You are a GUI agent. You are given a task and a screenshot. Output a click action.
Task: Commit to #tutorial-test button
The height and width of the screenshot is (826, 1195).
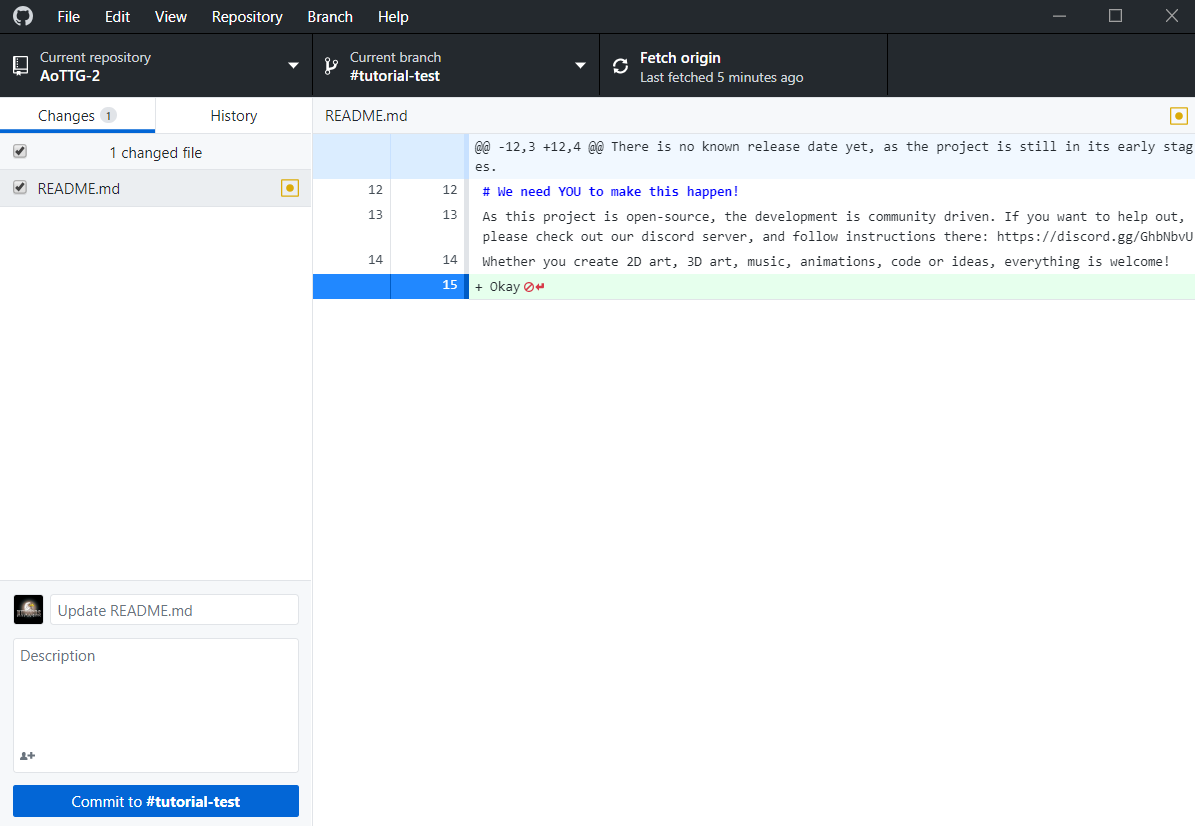click(x=155, y=801)
